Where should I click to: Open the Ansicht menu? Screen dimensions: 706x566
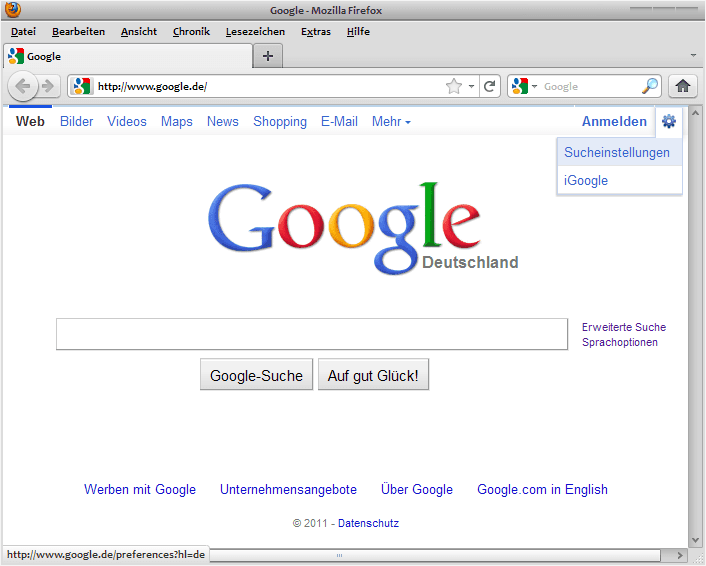(x=139, y=32)
